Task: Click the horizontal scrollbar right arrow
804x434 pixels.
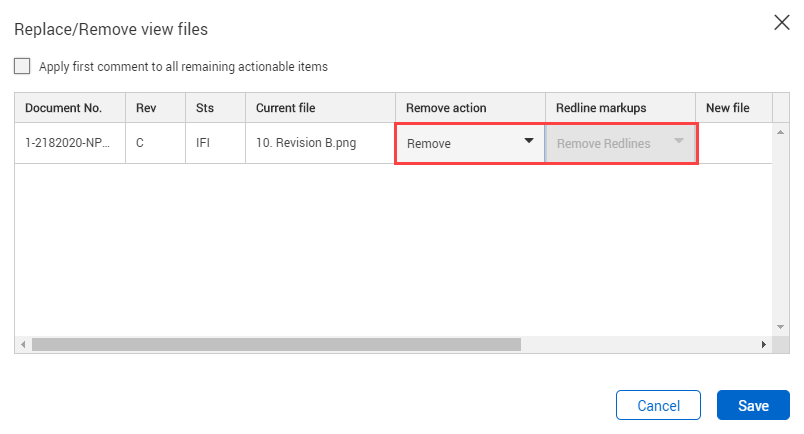Action: 763,344
